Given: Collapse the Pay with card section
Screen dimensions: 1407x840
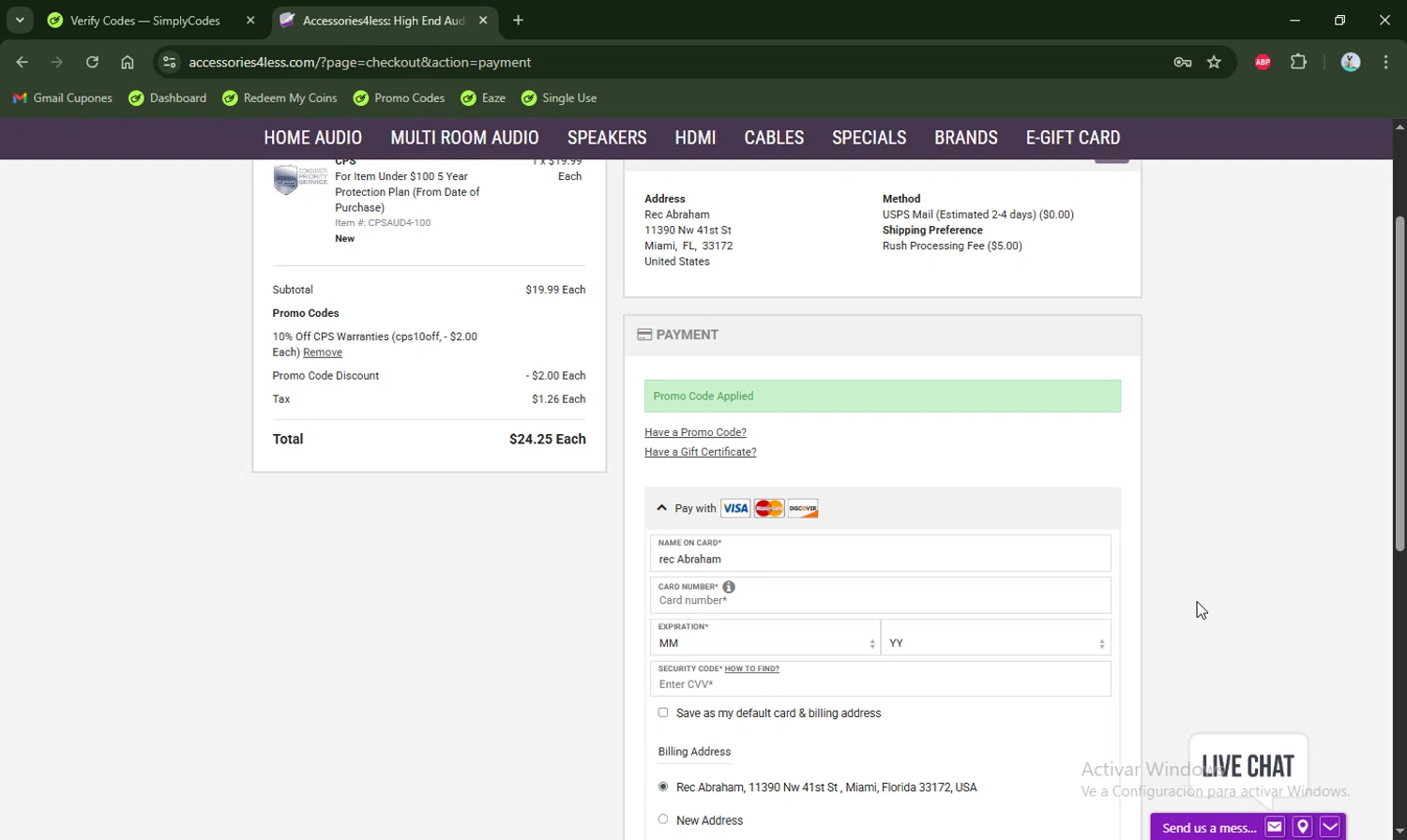Looking at the screenshot, I should pyautogui.click(x=661, y=508).
